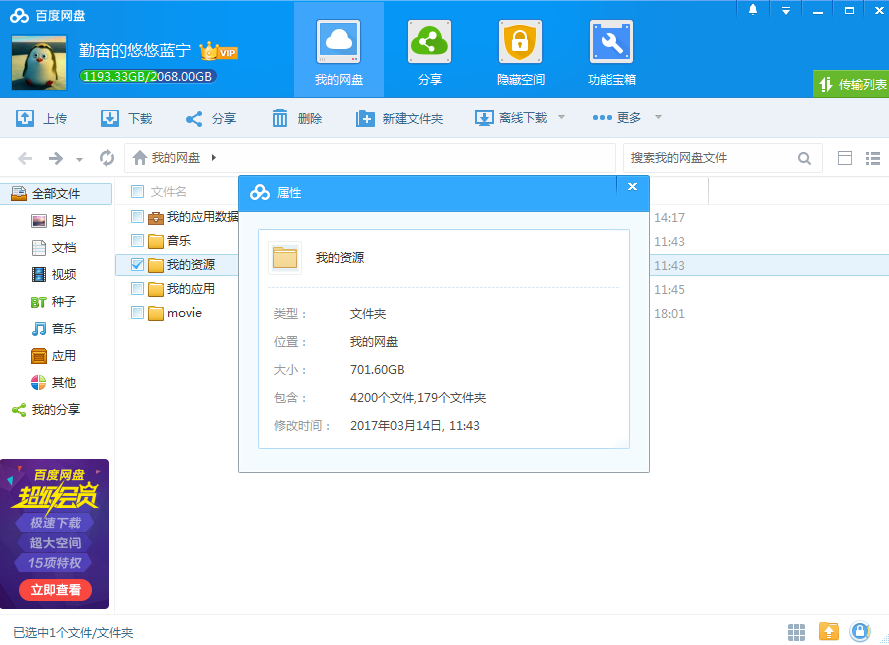Open the 我的网盘 tab
The width and height of the screenshot is (889, 645).
[x=338, y=52]
